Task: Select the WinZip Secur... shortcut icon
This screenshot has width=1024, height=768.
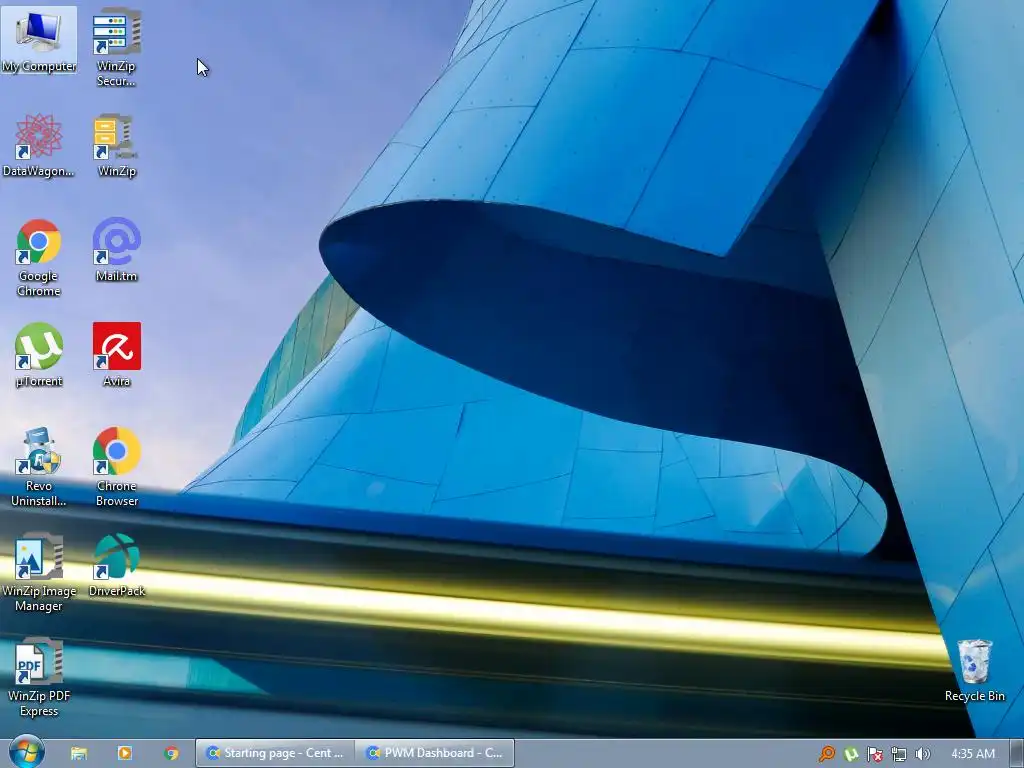Action: tap(116, 47)
